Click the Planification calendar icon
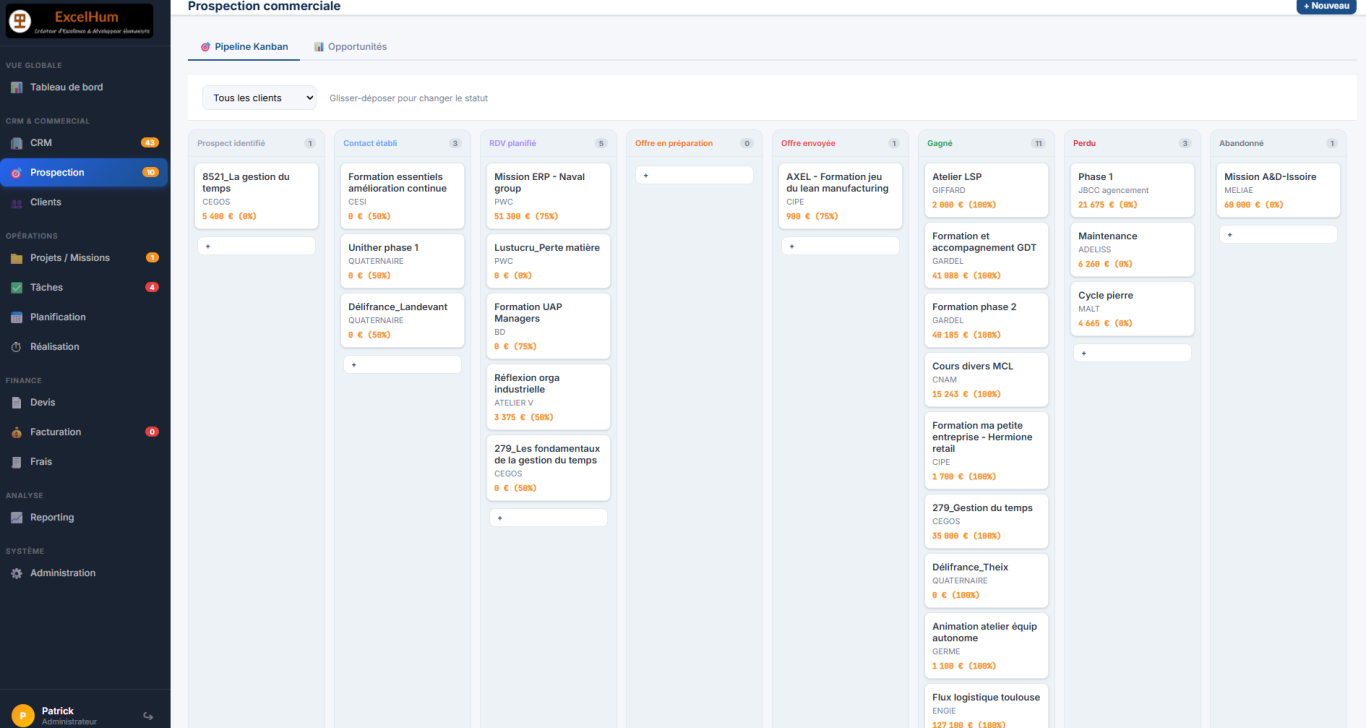This screenshot has height=728, width=1366. tap(16, 317)
